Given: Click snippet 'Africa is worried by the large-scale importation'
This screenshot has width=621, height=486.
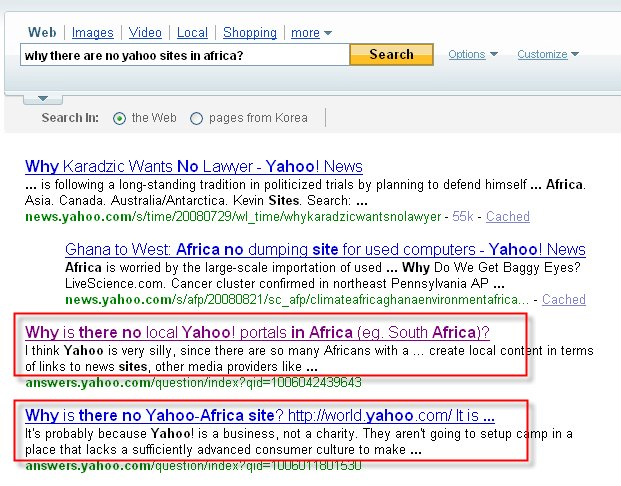Looking at the screenshot, I should [322, 276].
